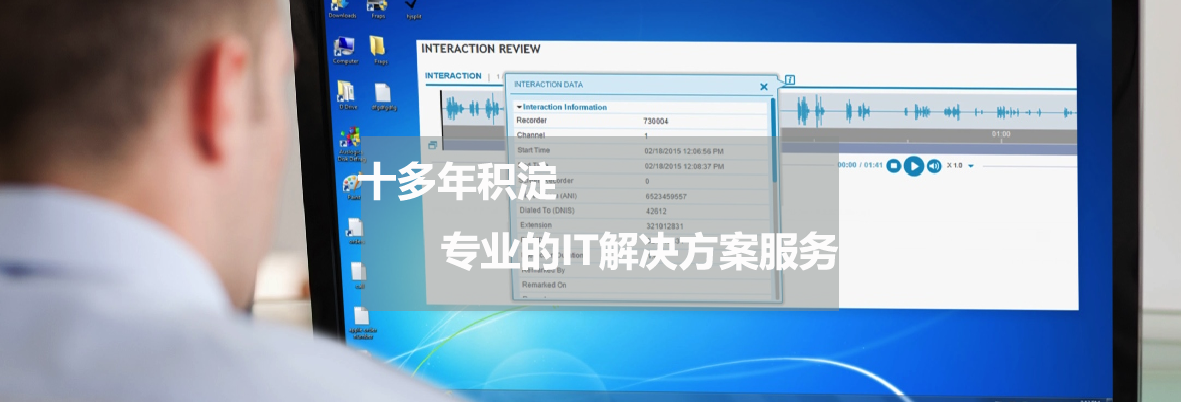Click the small window icon below the waveform
This screenshot has width=1181, height=403.
point(432,145)
